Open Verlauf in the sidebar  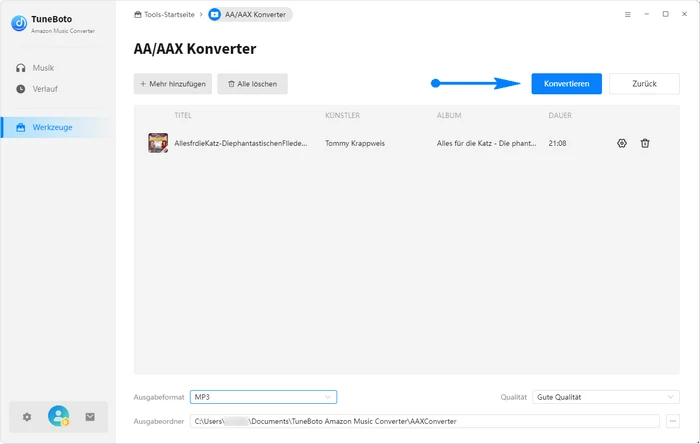pyautogui.click(x=45, y=89)
